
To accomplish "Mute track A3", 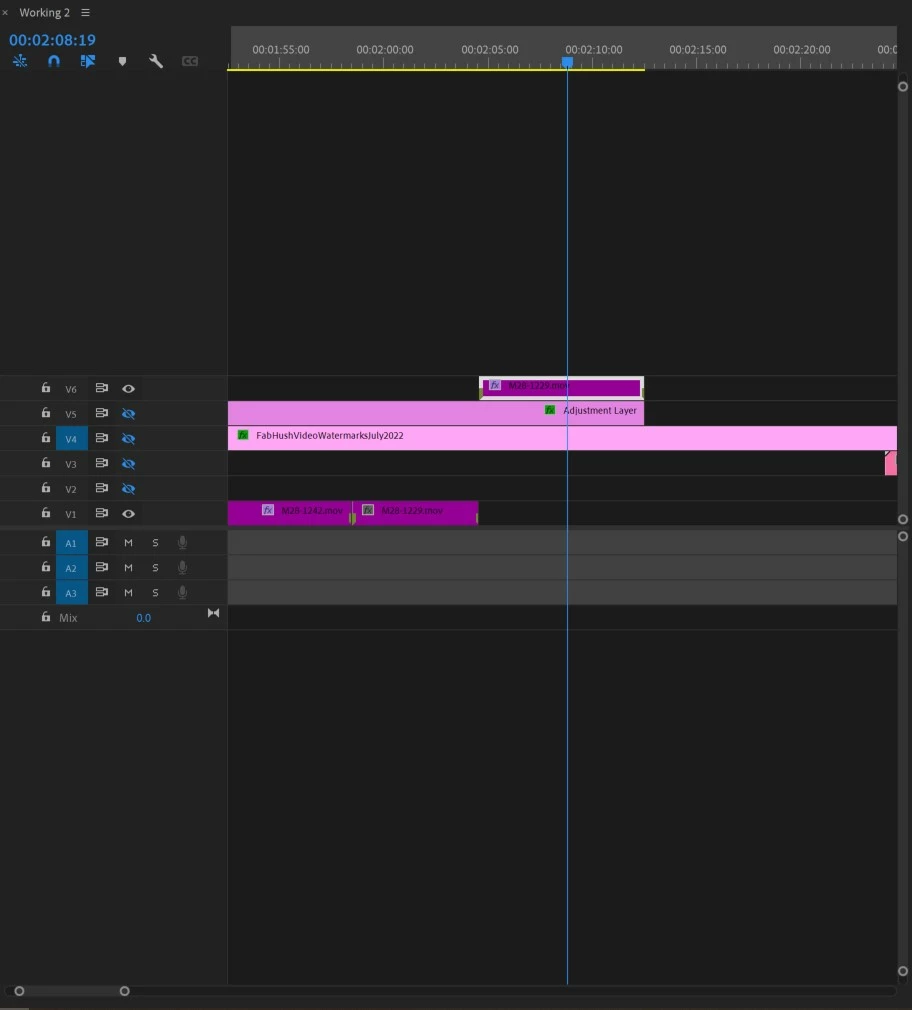I will click(x=128, y=593).
